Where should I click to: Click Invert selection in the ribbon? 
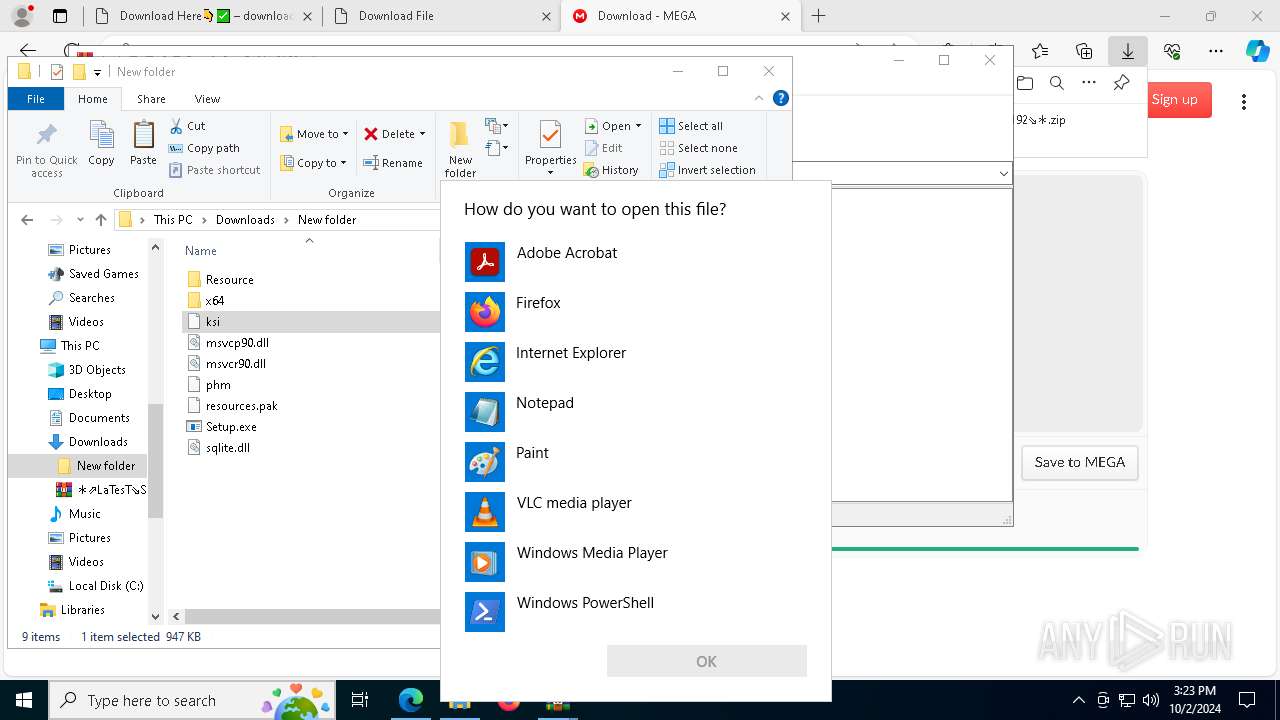pos(707,170)
